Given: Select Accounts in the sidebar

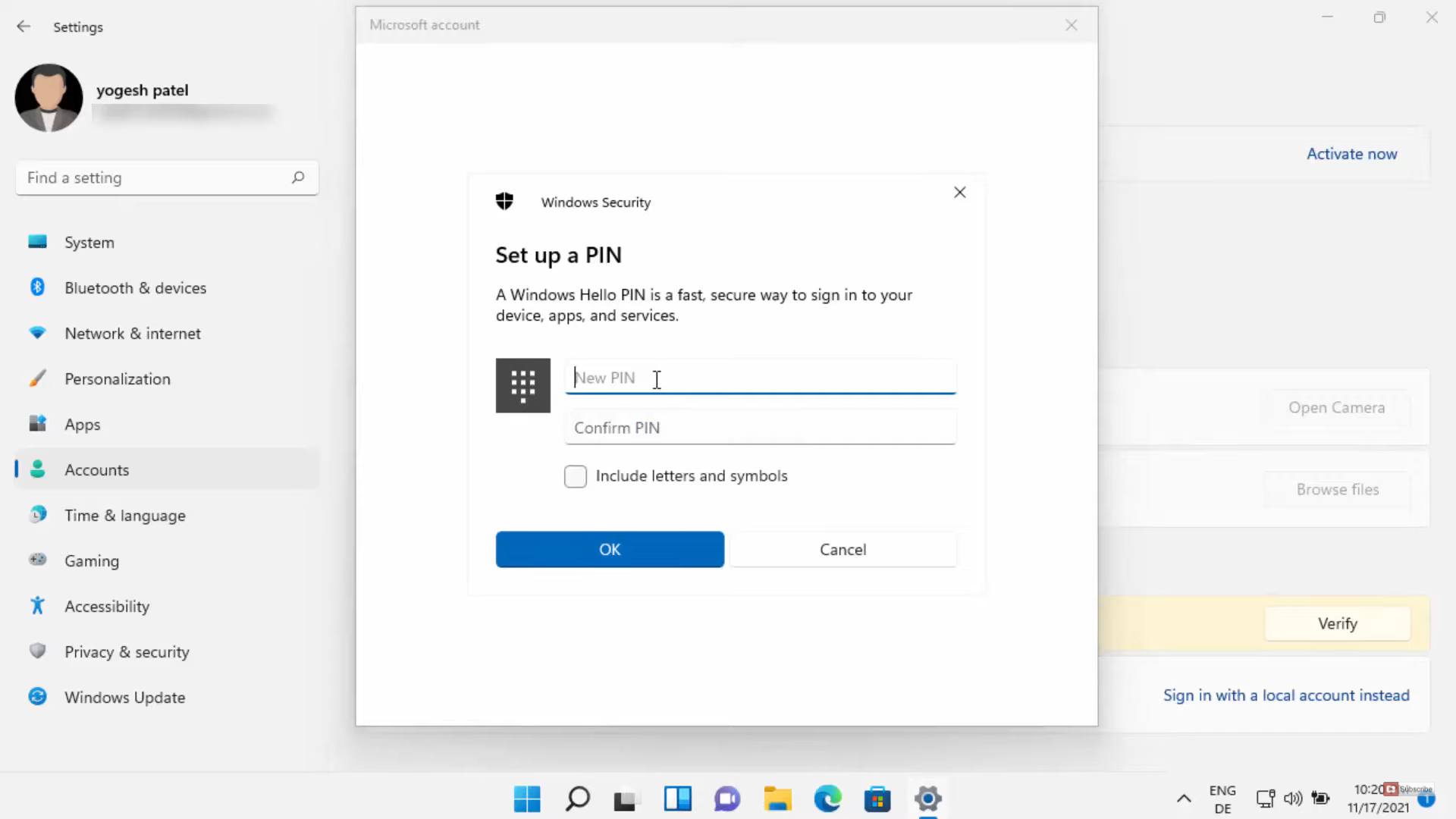Looking at the screenshot, I should point(167,470).
